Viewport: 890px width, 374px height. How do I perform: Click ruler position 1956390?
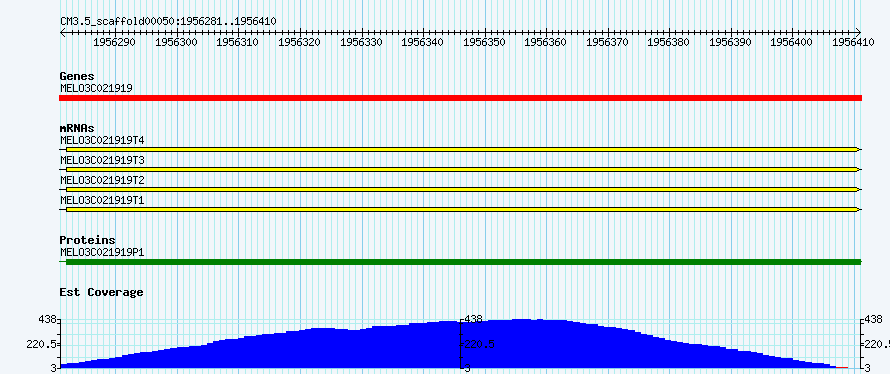coord(731,42)
